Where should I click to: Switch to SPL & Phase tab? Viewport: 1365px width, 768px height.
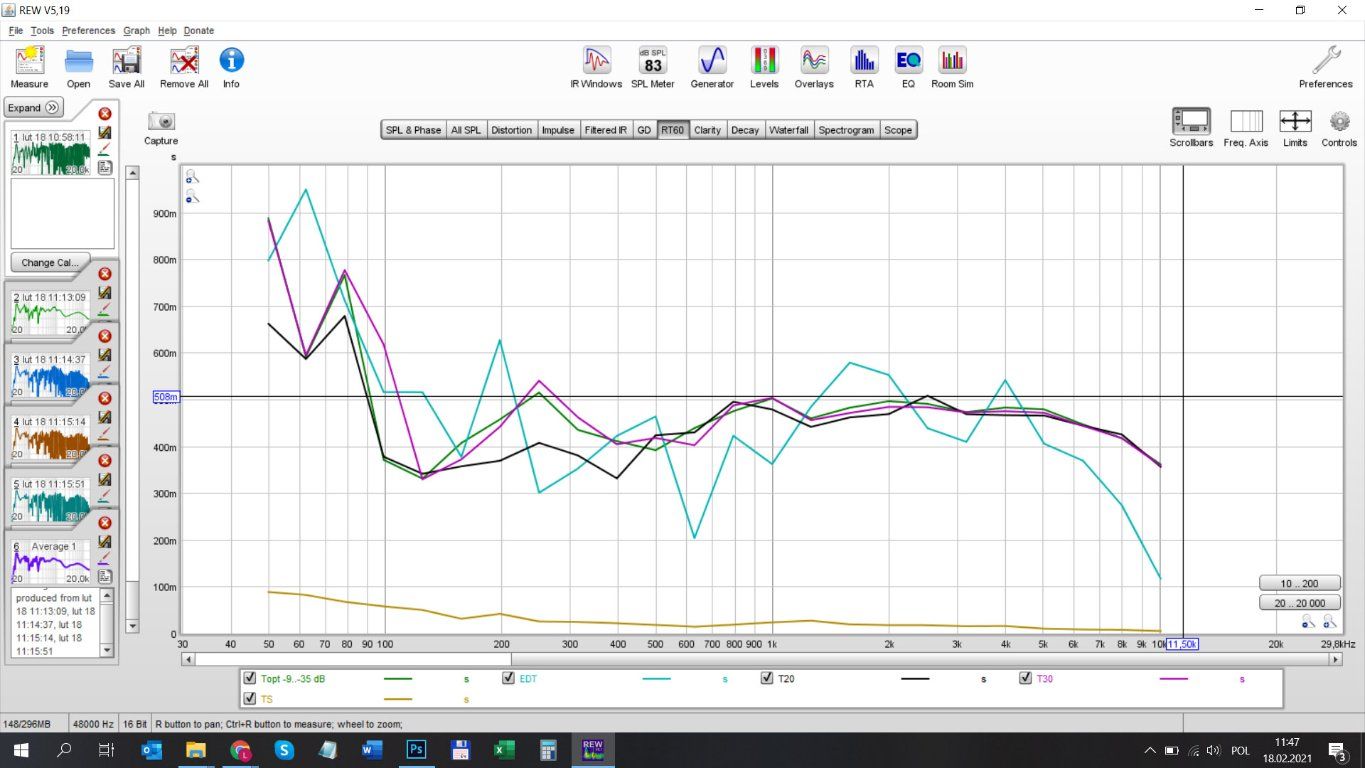pos(413,130)
